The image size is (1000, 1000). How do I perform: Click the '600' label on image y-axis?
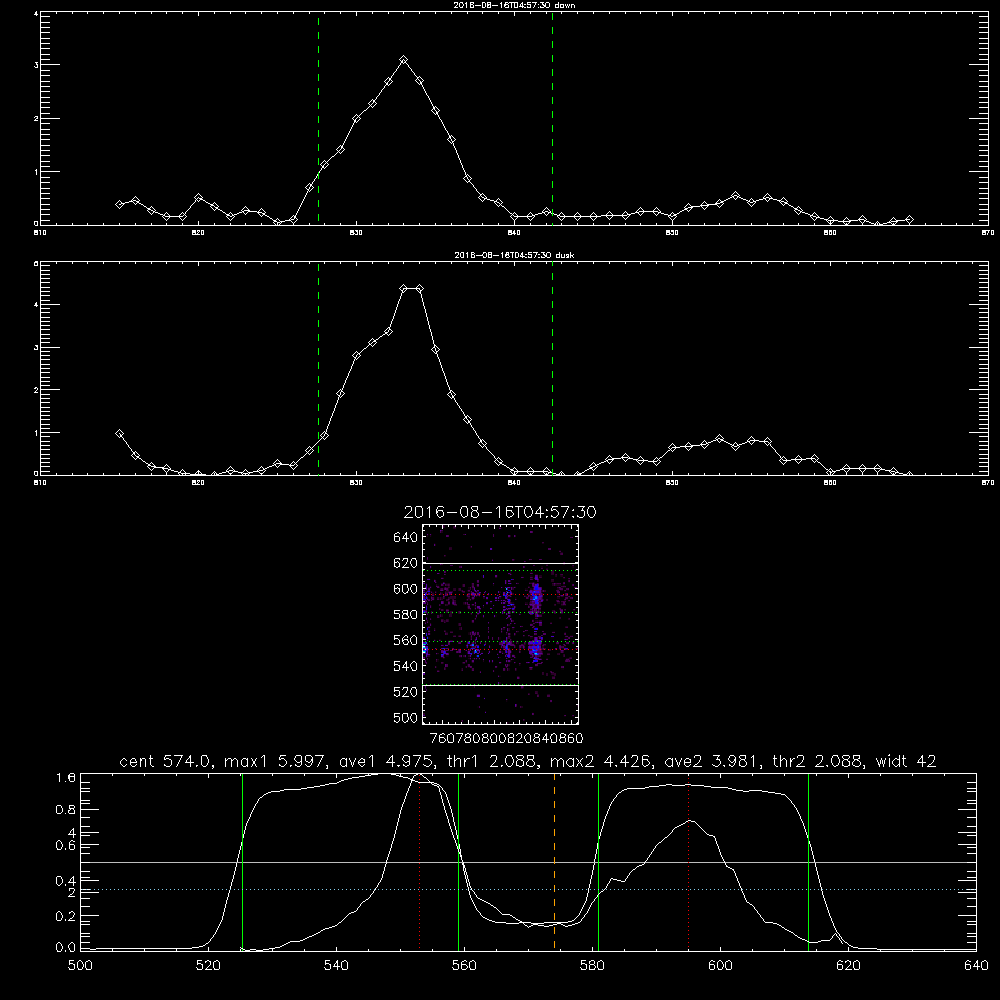(406, 589)
